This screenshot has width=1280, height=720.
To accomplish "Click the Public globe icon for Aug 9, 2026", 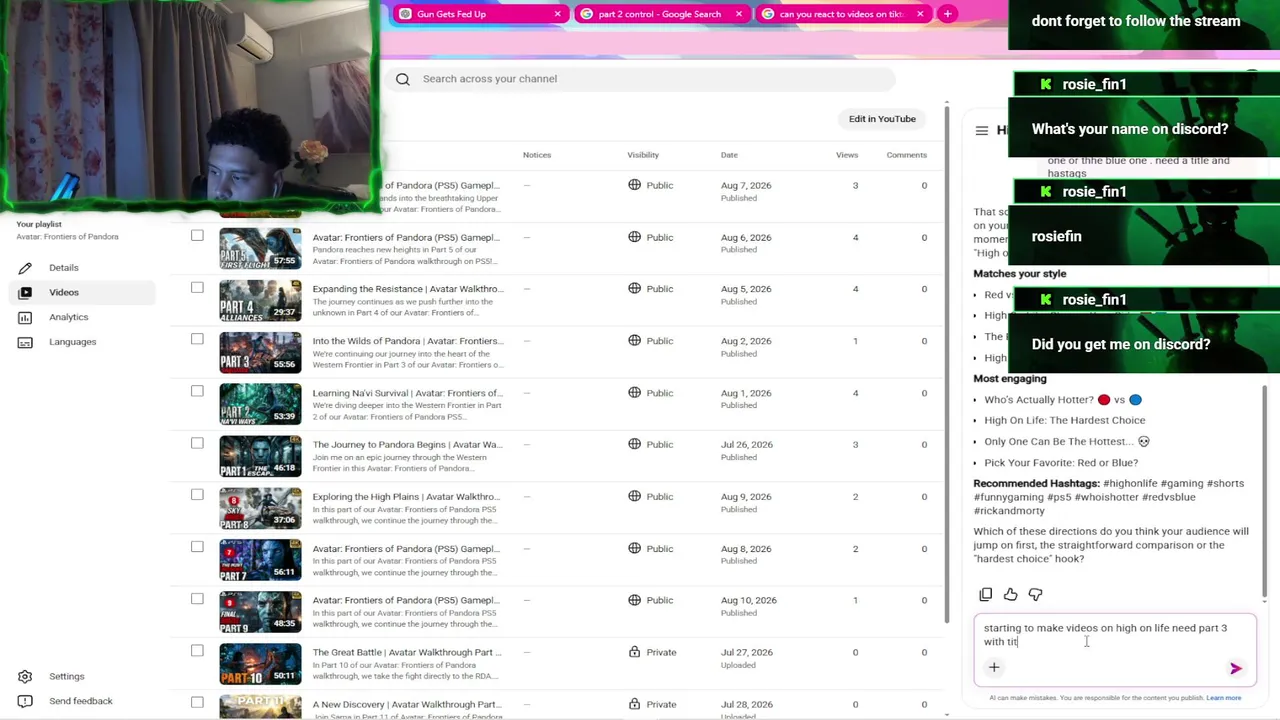I will click(x=635, y=496).
